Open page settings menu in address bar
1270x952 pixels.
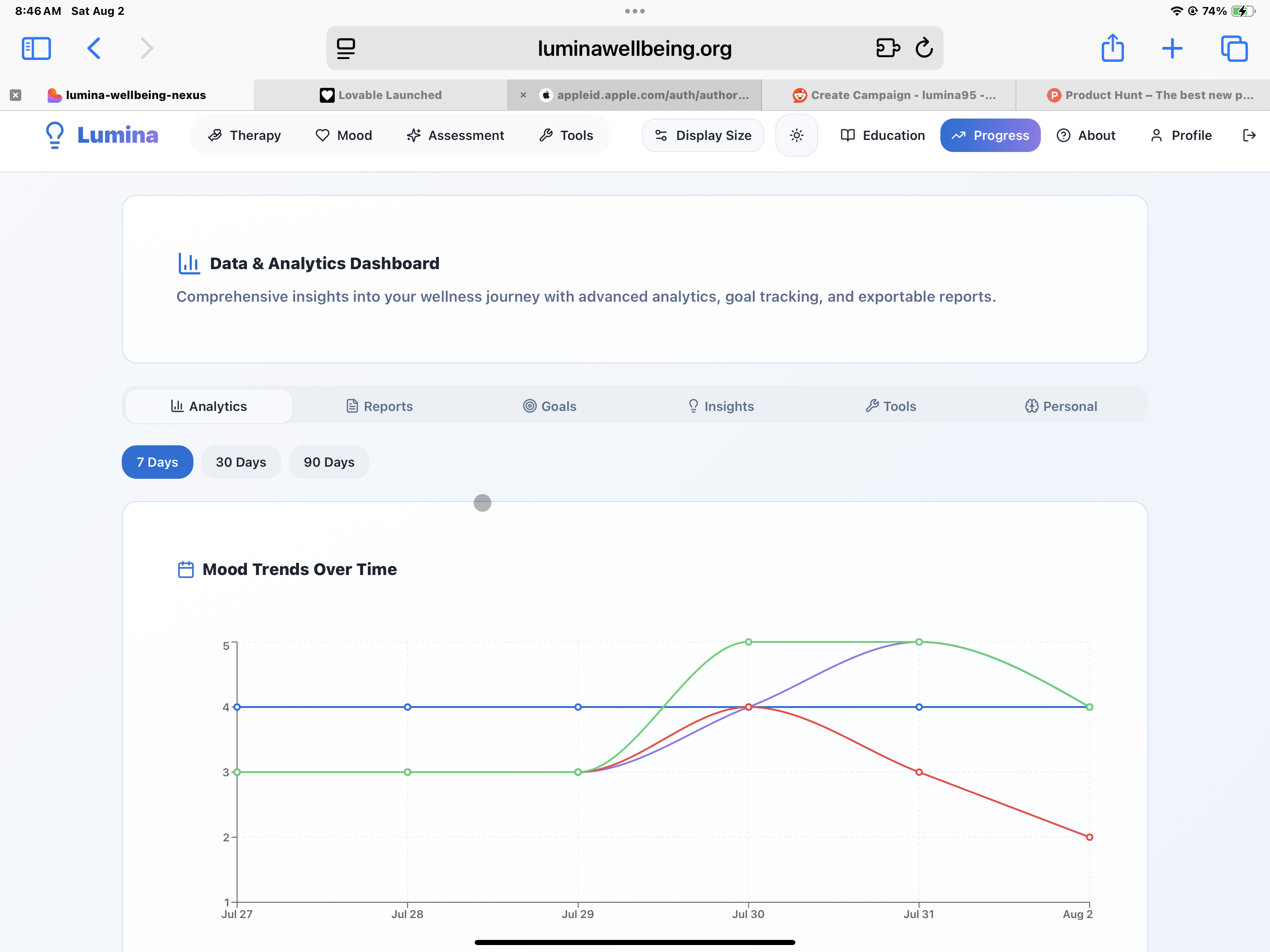[x=346, y=48]
